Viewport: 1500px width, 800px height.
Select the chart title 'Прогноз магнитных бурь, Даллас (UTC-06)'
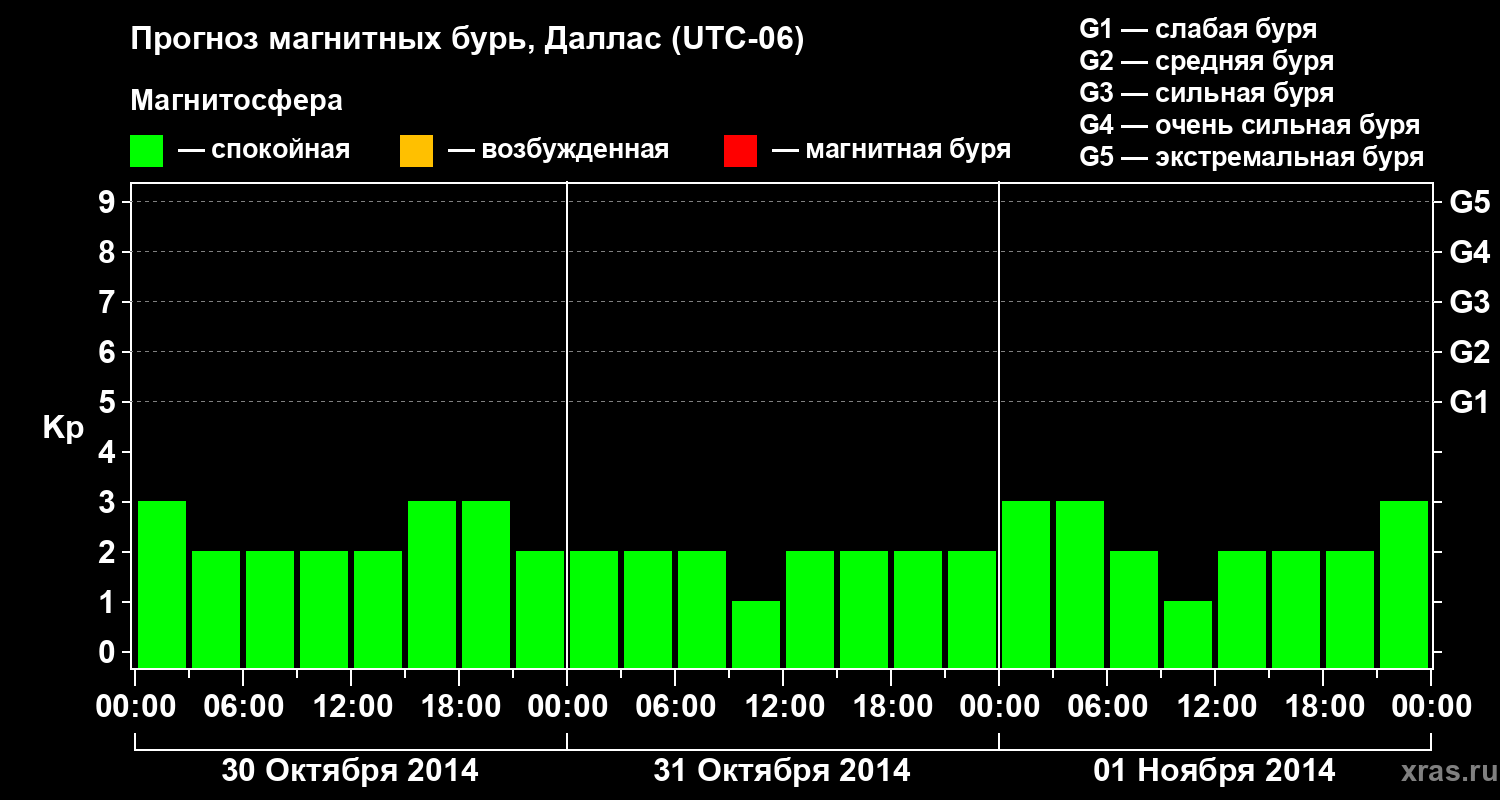(467, 40)
